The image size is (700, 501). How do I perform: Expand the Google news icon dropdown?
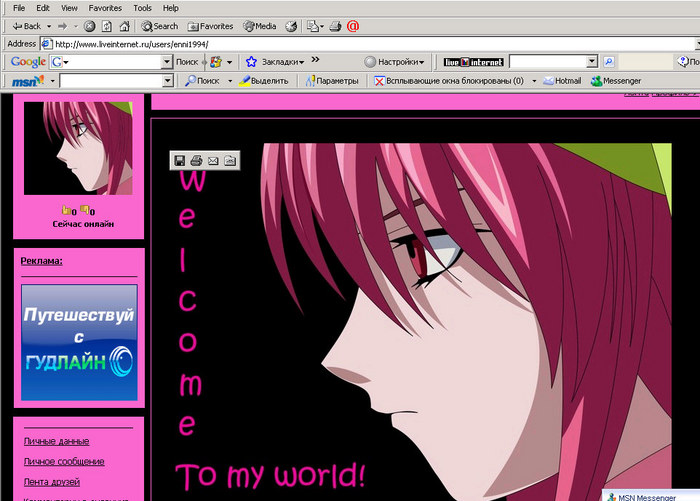pyautogui.click(x=229, y=62)
